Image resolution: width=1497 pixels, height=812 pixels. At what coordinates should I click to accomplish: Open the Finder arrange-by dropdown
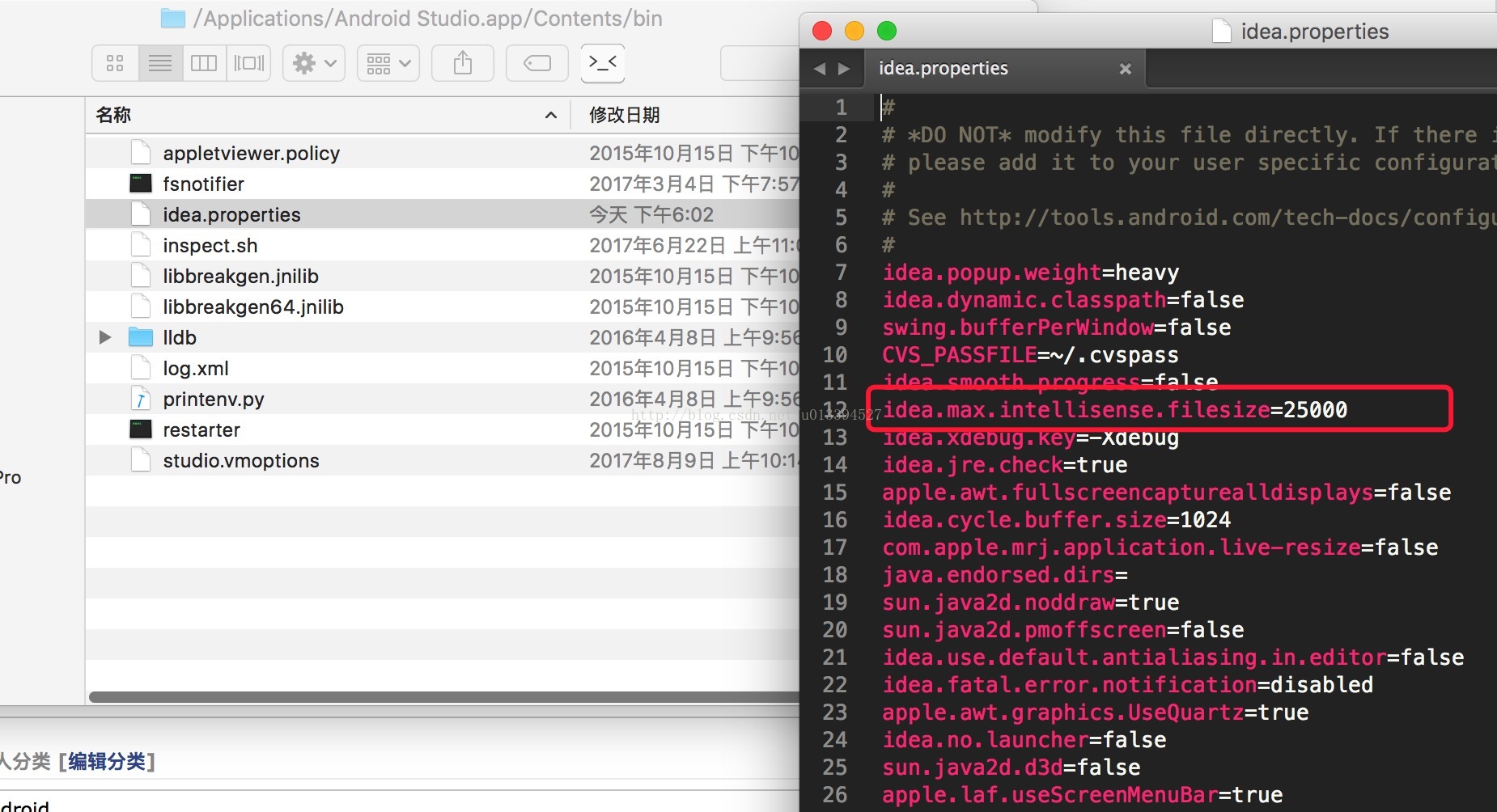tap(388, 63)
